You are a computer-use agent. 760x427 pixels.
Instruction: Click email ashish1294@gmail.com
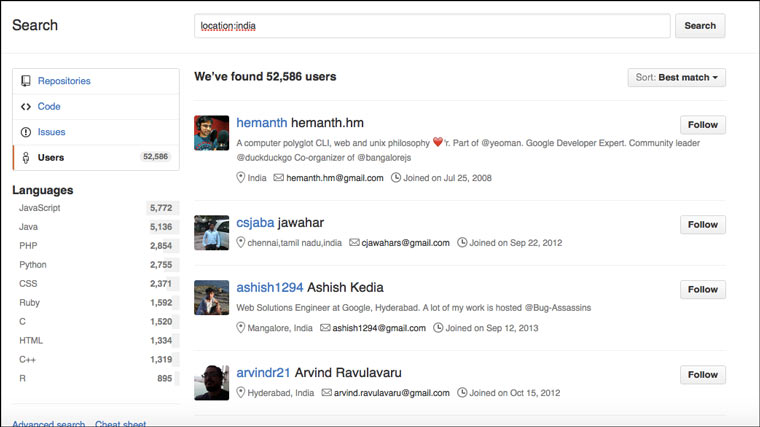pyautogui.click(x=379, y=328)
